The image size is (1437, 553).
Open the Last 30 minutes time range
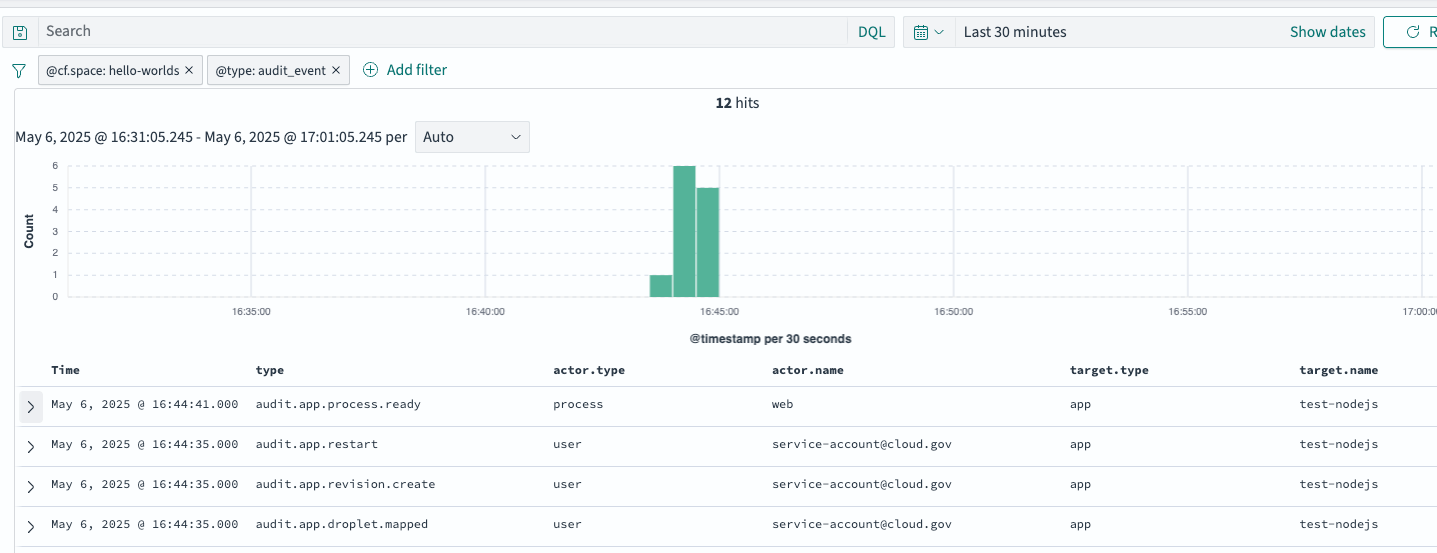pos(1015,32)
